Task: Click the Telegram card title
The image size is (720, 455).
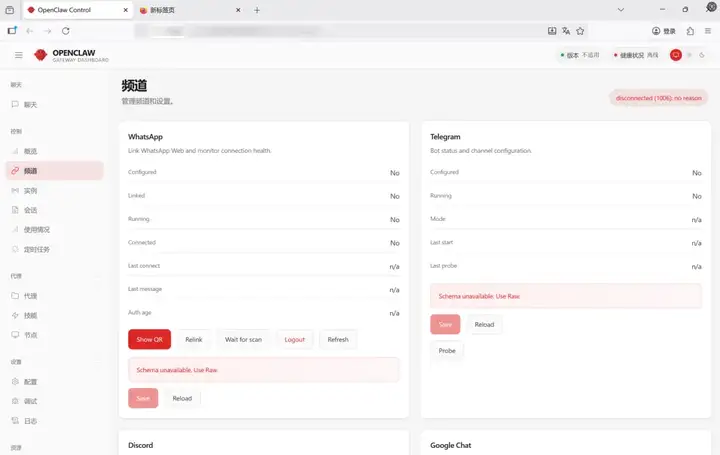Action: 445,137
